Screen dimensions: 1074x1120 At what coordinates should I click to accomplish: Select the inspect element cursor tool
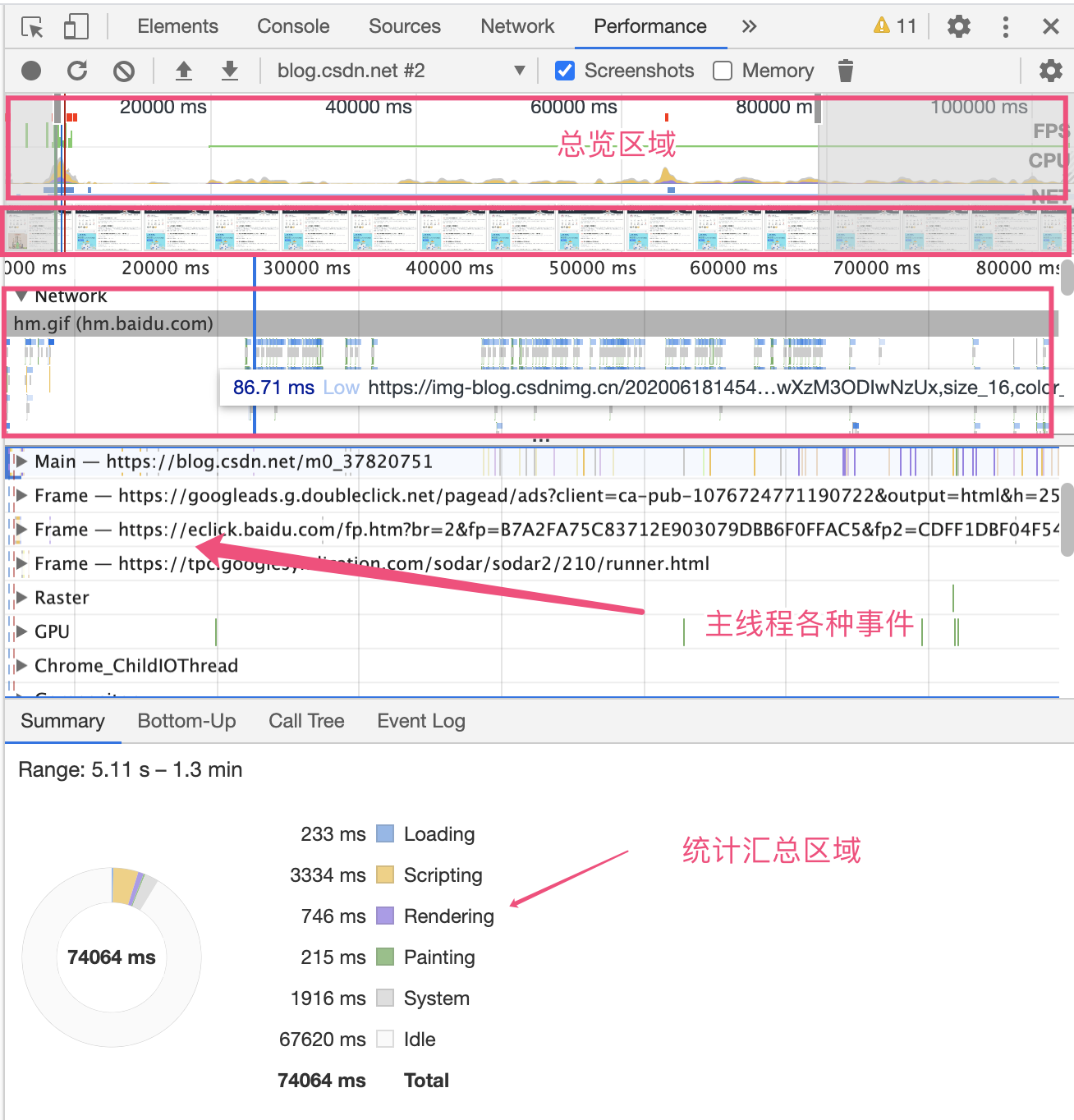pos(31,25)
